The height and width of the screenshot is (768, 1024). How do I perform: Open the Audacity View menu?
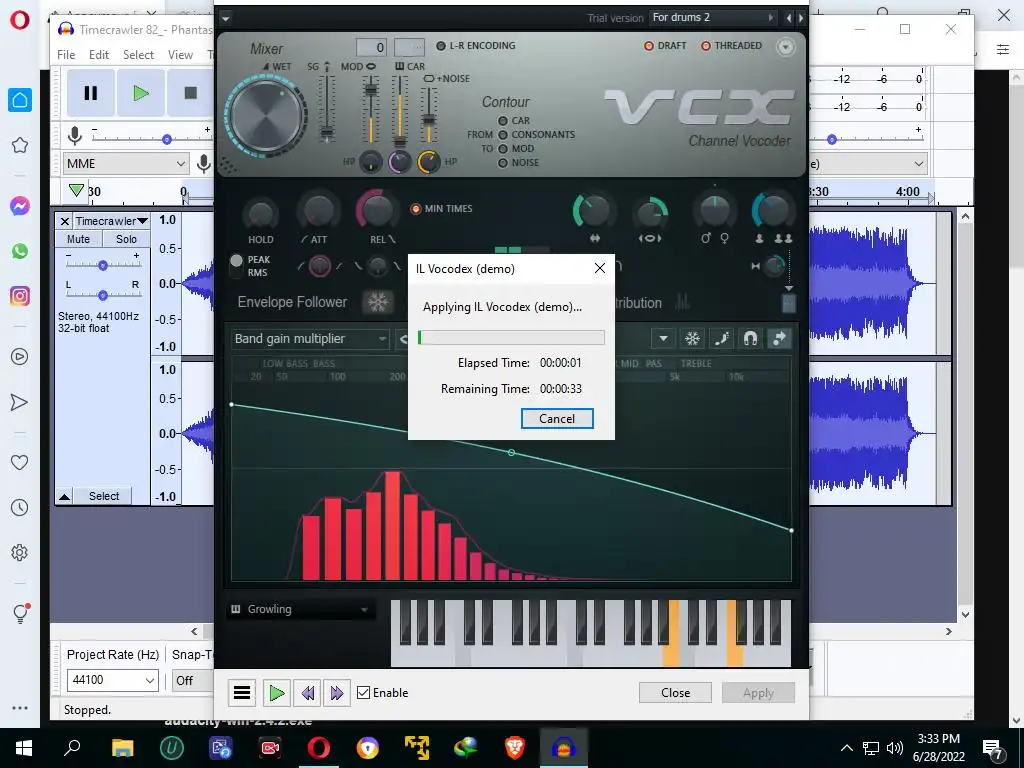180,55
